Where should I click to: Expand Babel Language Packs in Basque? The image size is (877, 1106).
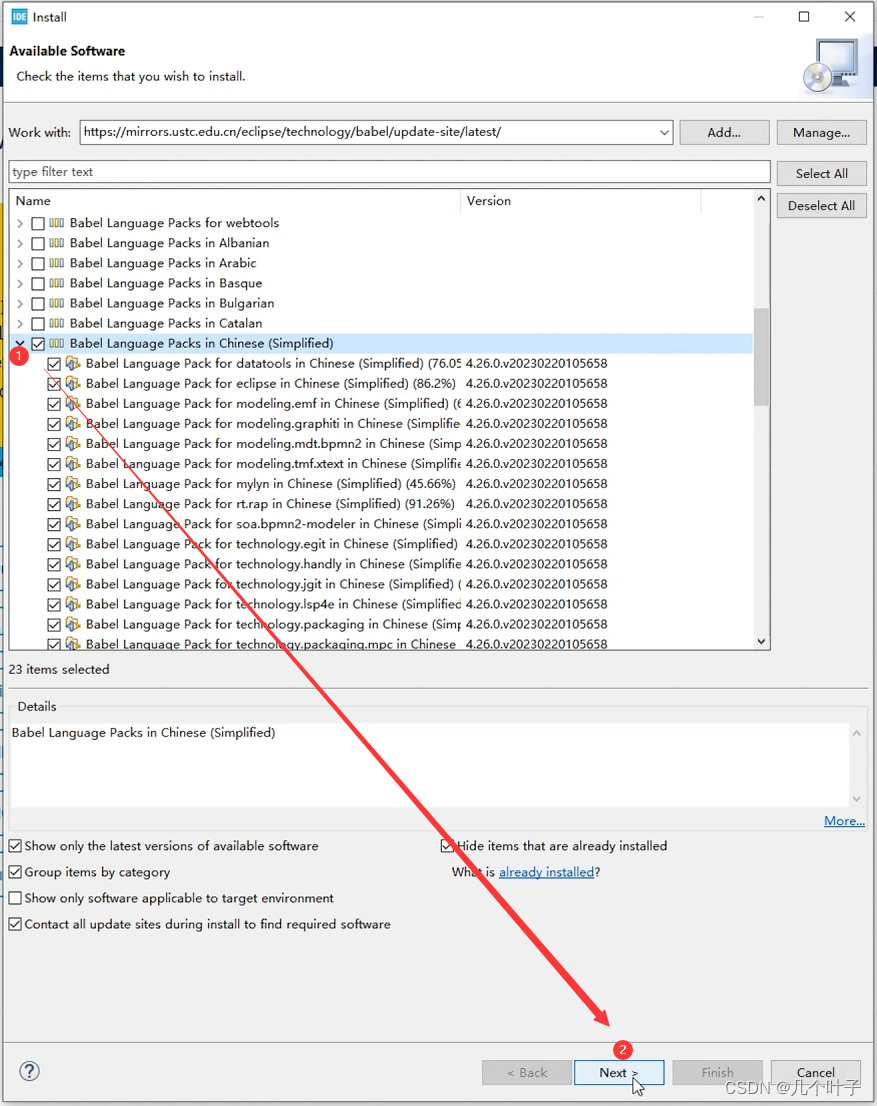tap(20, 284)
